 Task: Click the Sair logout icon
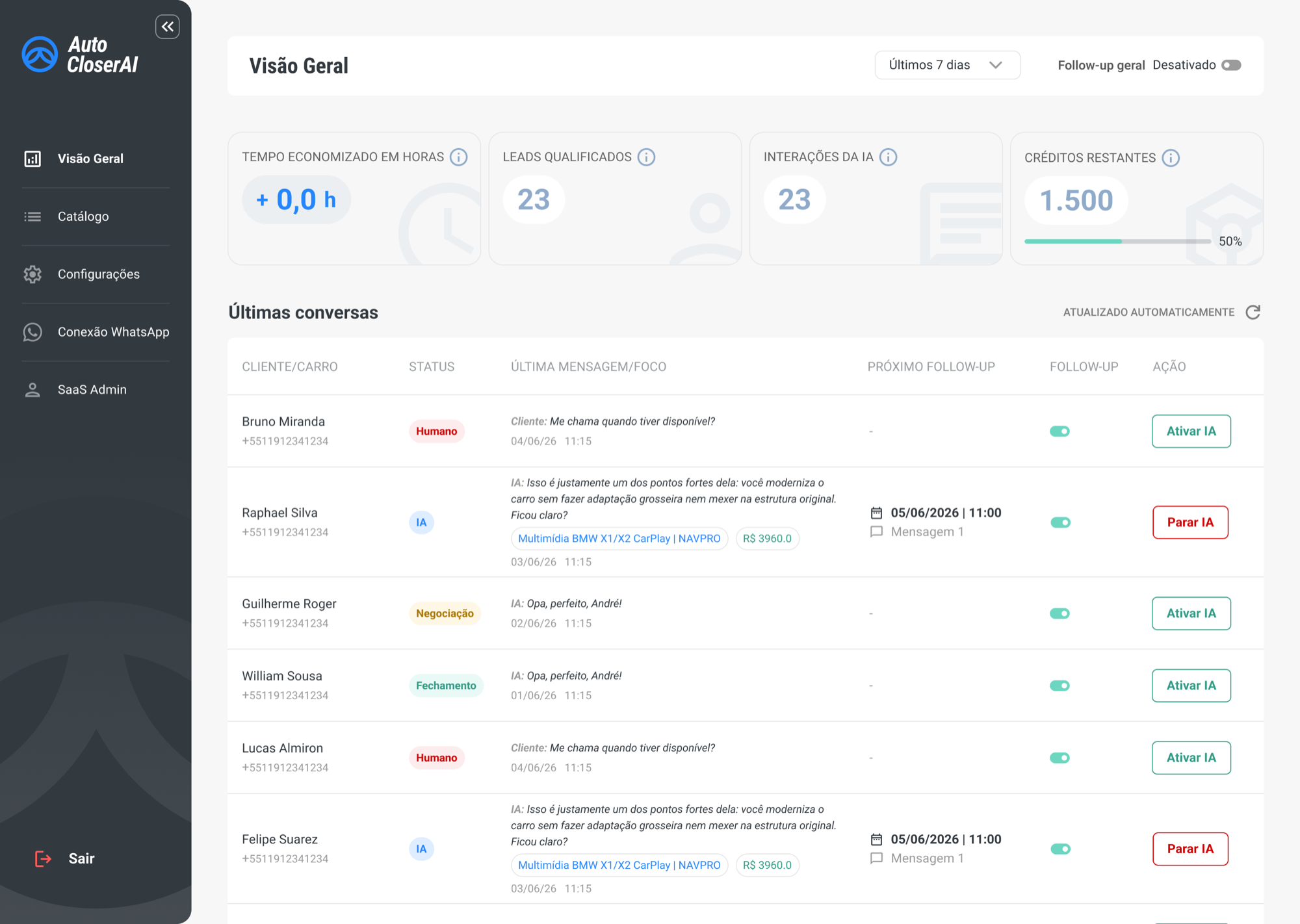point(43,858)
